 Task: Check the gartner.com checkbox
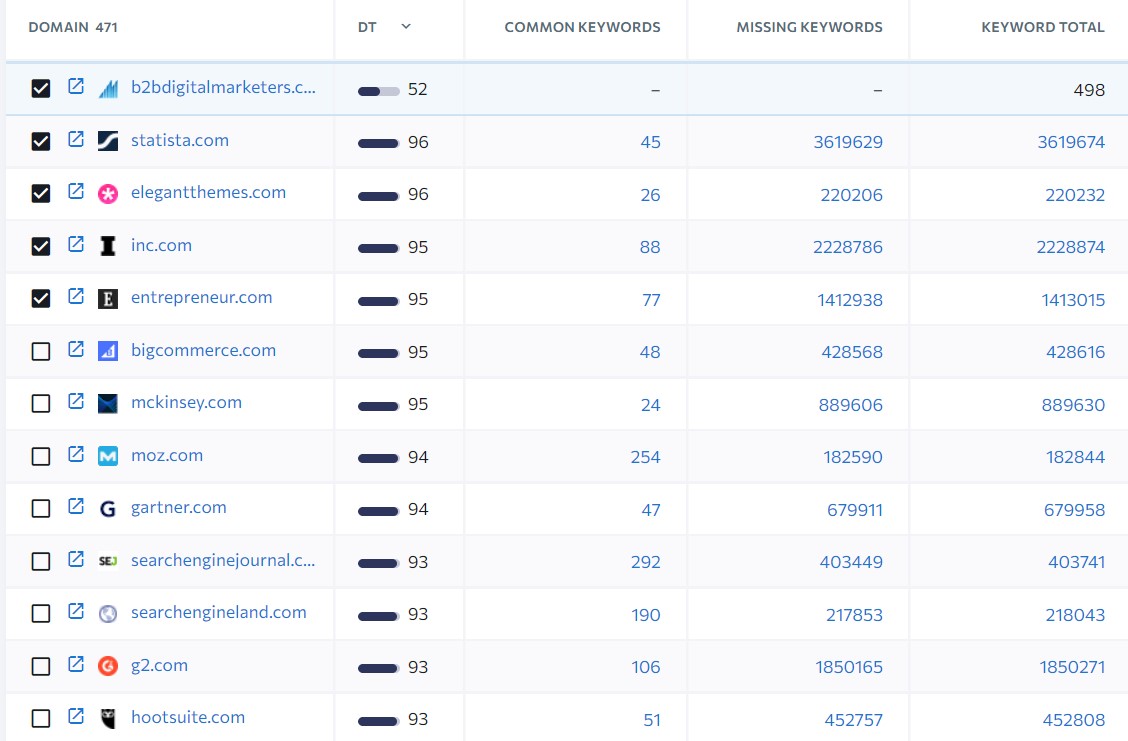(41, 509)
